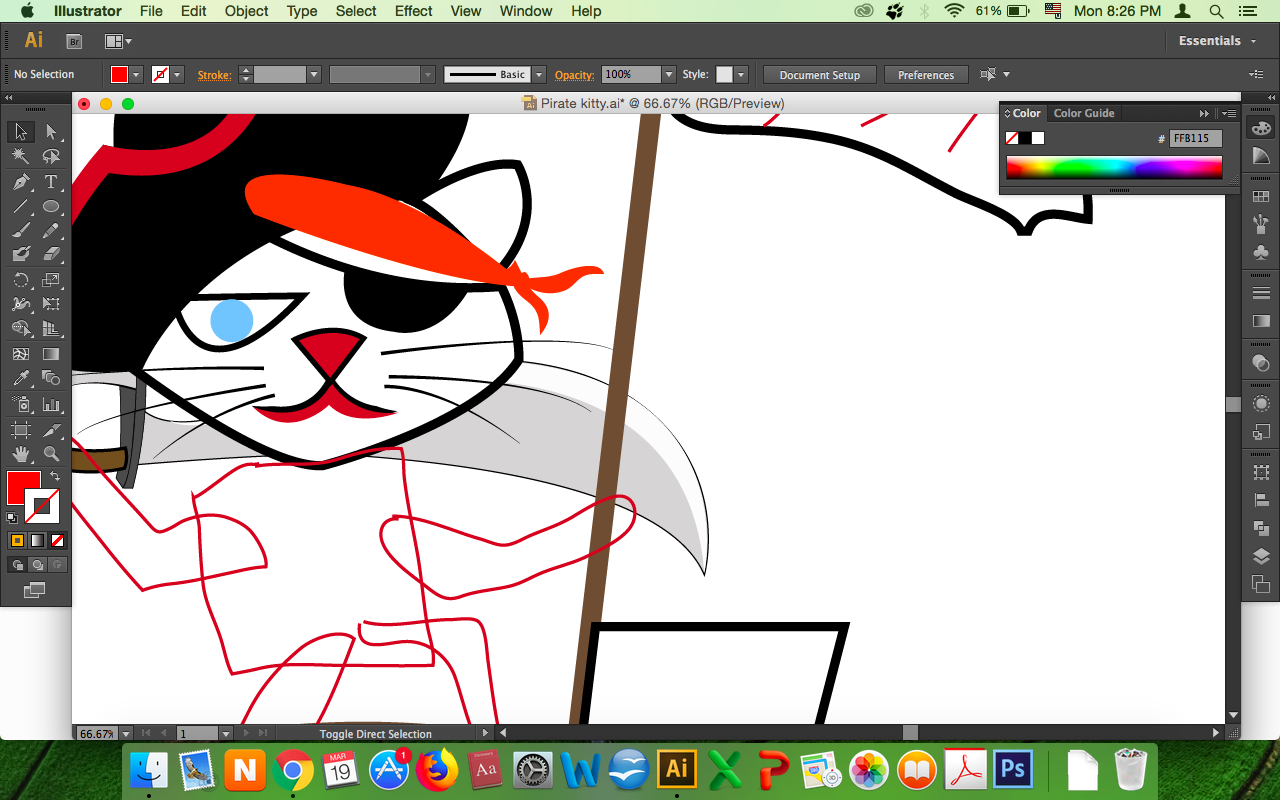
Task: Set paint mode to None
Action: [x=57, y=540]
